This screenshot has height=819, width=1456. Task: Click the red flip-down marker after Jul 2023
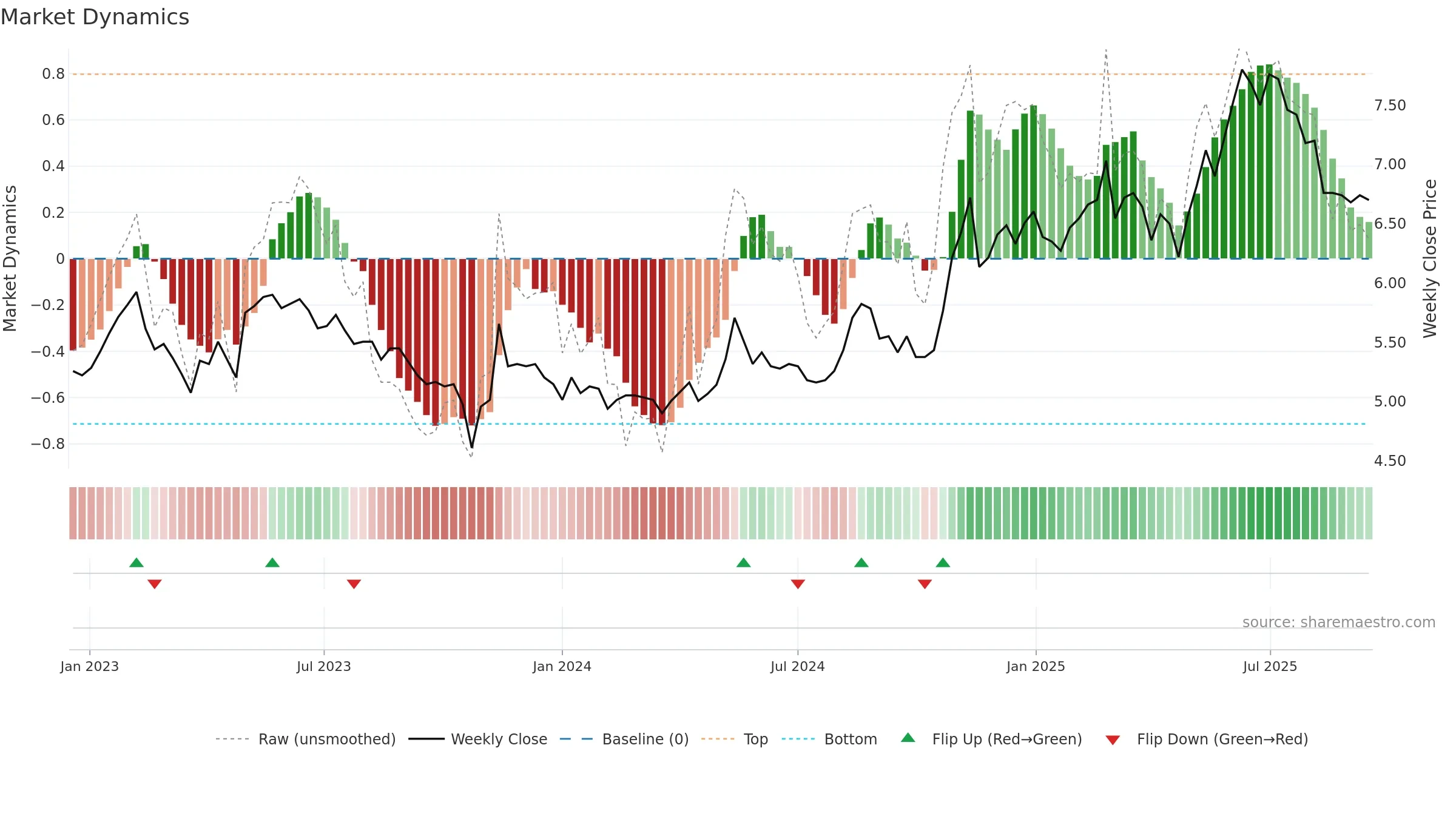tap(354, 584)
